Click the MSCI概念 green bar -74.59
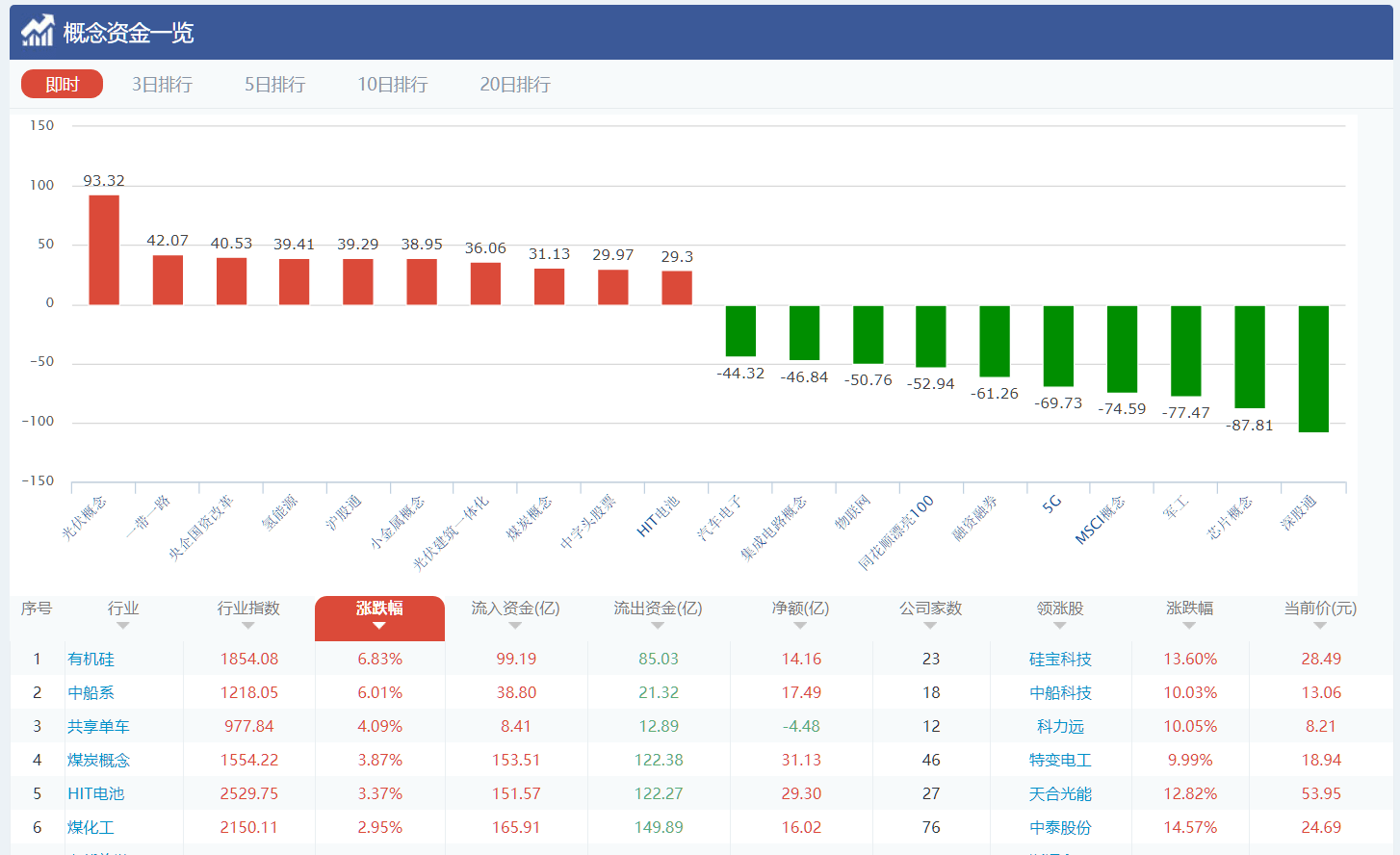This screenshot has width=1400, height=855. [1122, 350]
